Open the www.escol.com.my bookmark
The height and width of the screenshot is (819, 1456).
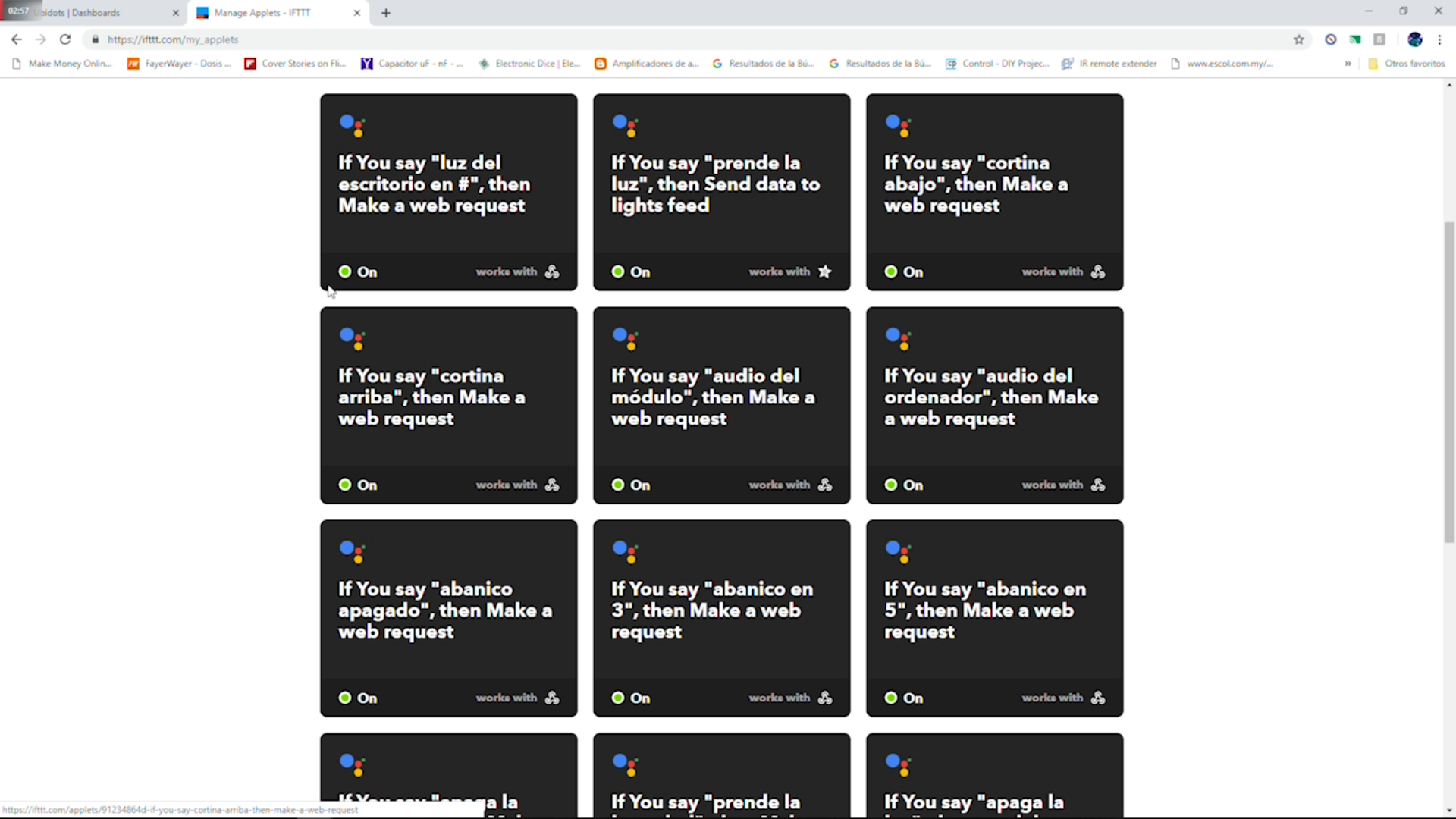[x=1222, y=64]
